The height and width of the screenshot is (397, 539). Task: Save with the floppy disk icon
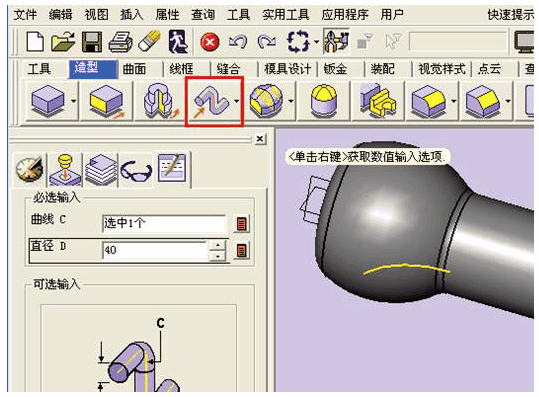[x=92, y=42]
